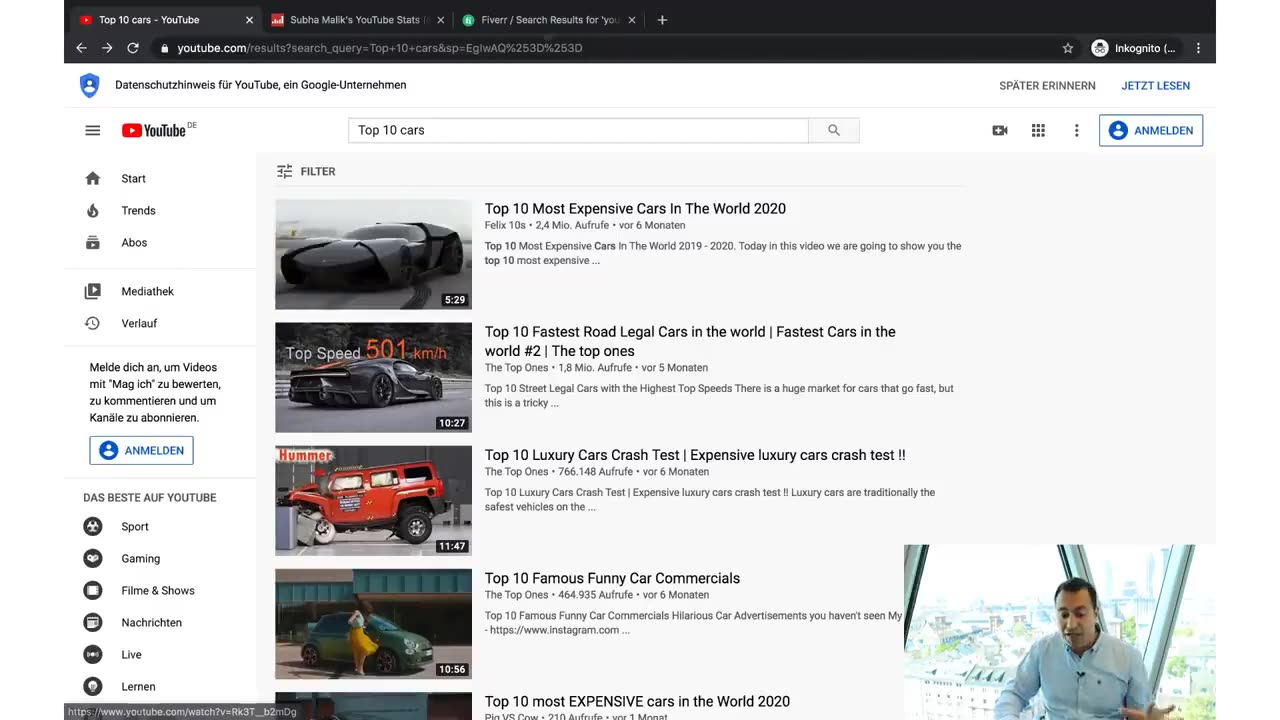Screen dimensions: 1280x720
Task: Click JETZT LESEN
Action: (1155, 85)
